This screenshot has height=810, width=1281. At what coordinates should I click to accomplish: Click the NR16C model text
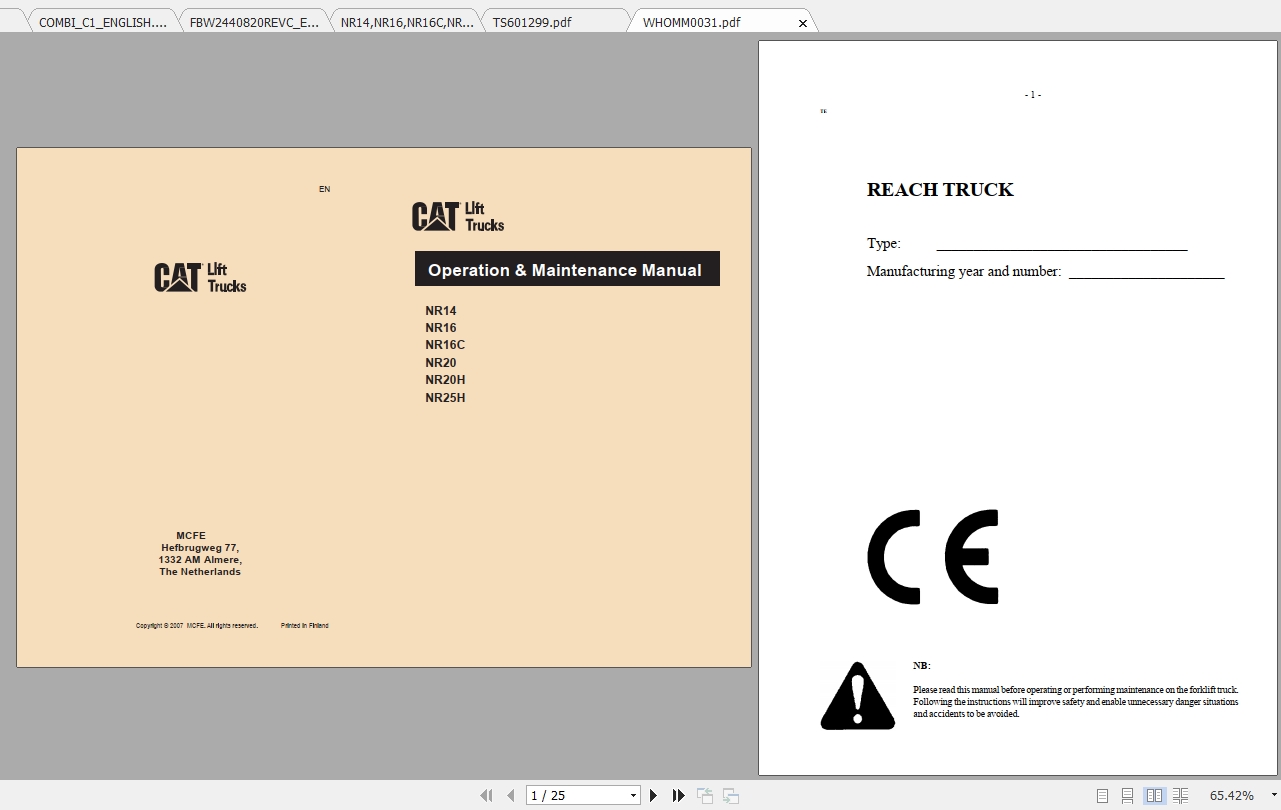pyautogui.click(x=445, y=345)
